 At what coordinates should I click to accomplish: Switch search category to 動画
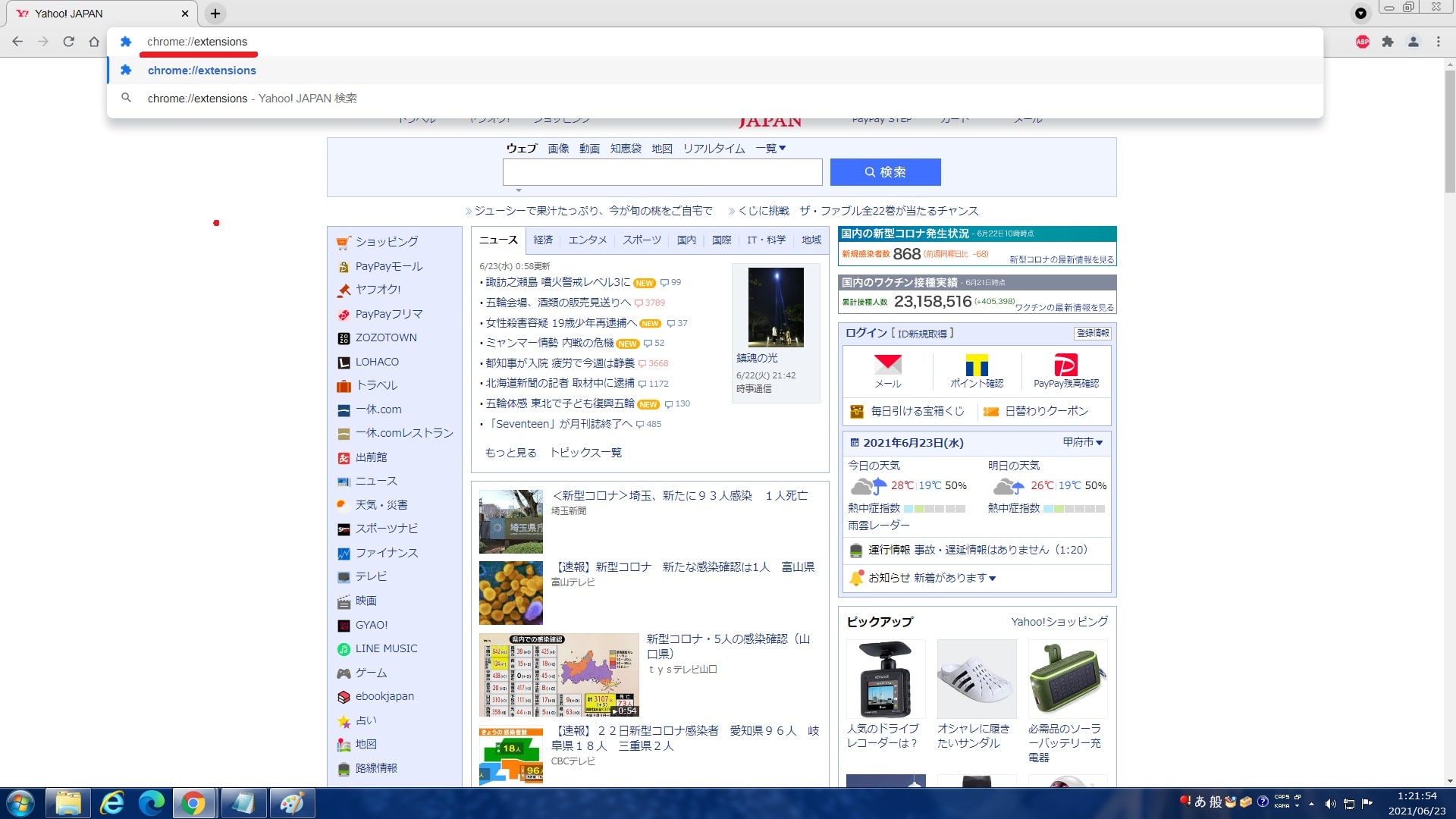click(589, 149)
